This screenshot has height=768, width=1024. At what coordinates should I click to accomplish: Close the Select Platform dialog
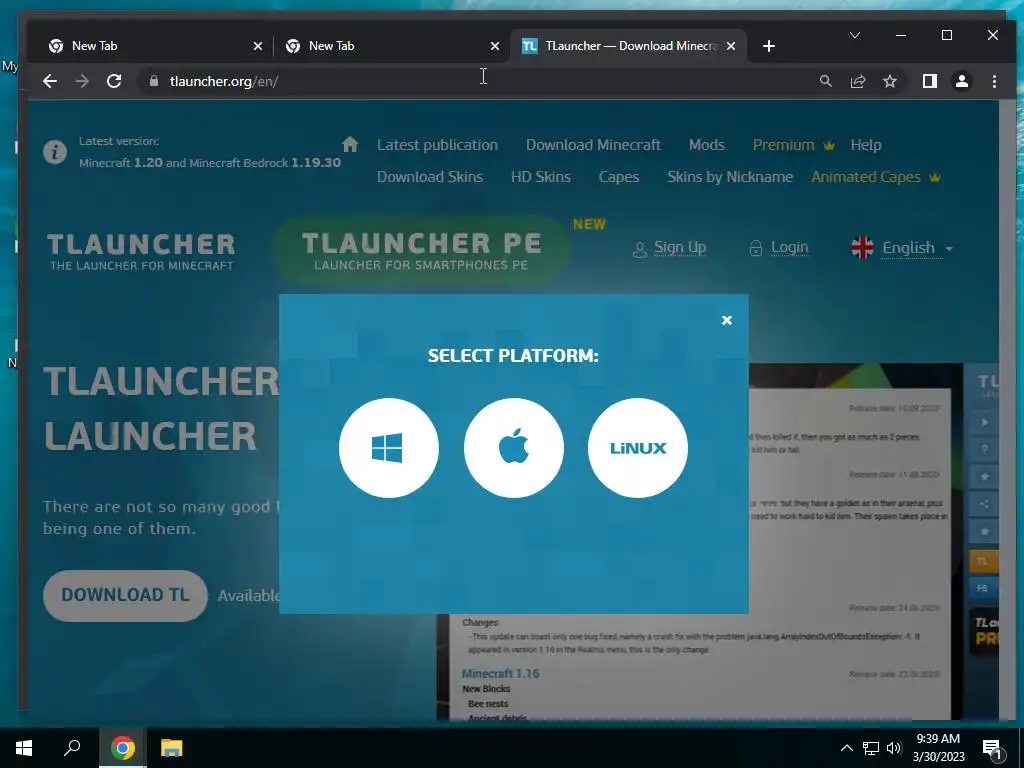tap(727, 320)
